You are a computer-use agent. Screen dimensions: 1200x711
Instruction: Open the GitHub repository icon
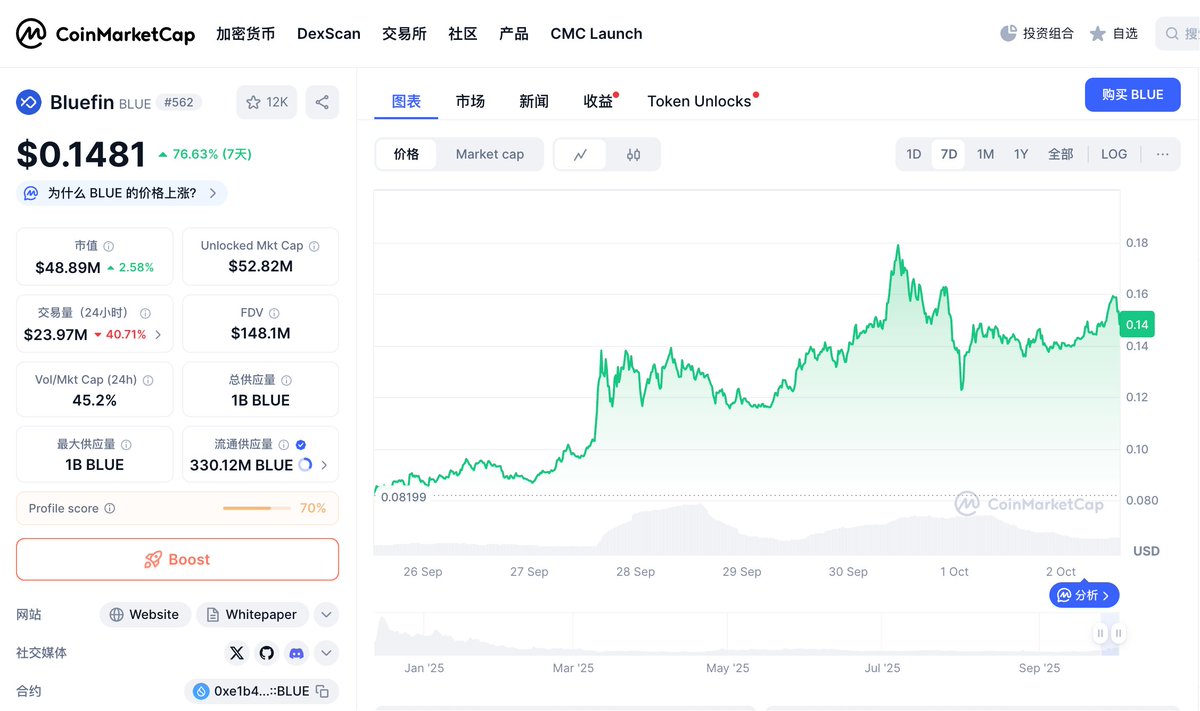[266, 653]
